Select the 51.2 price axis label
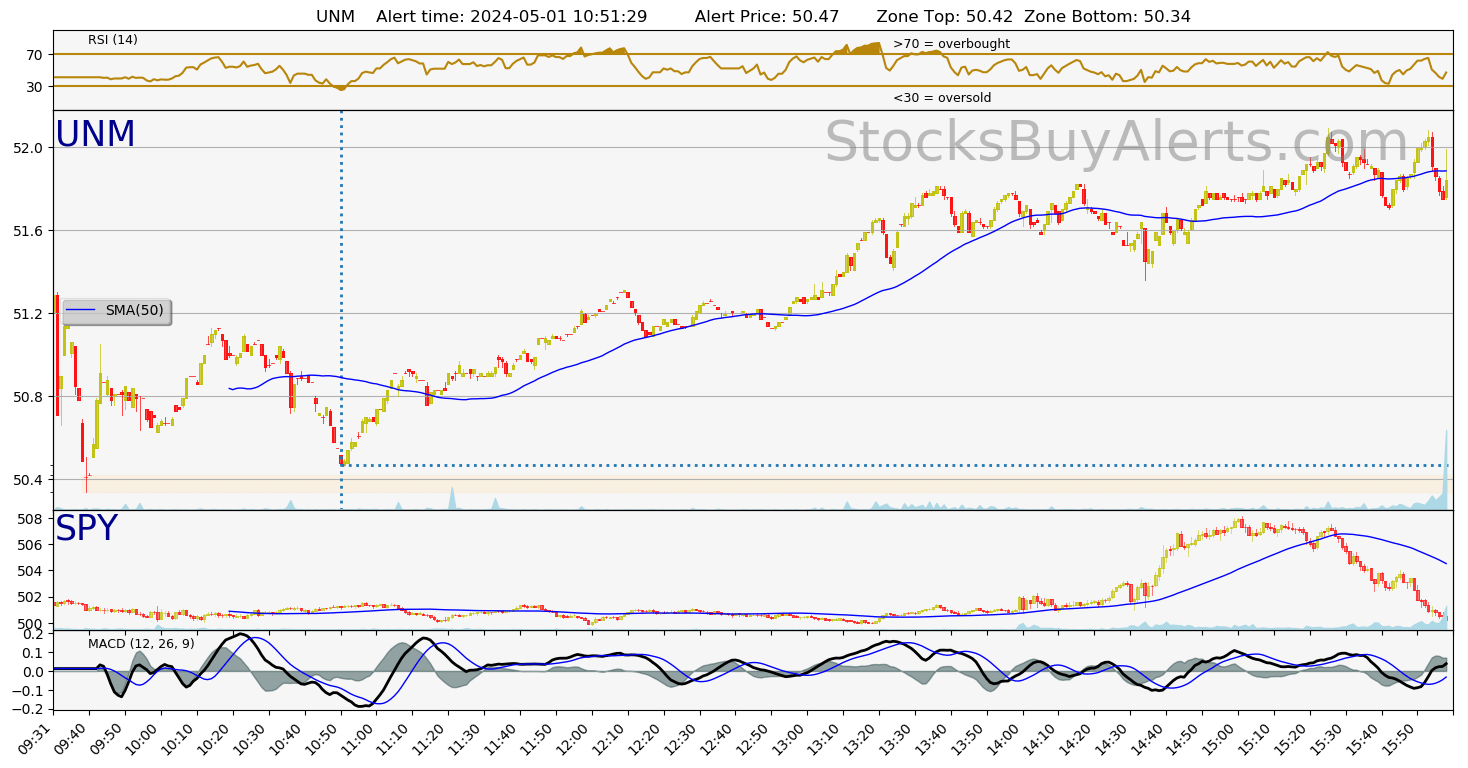Viewport: 1468px width, 768px height. (28, 314)
